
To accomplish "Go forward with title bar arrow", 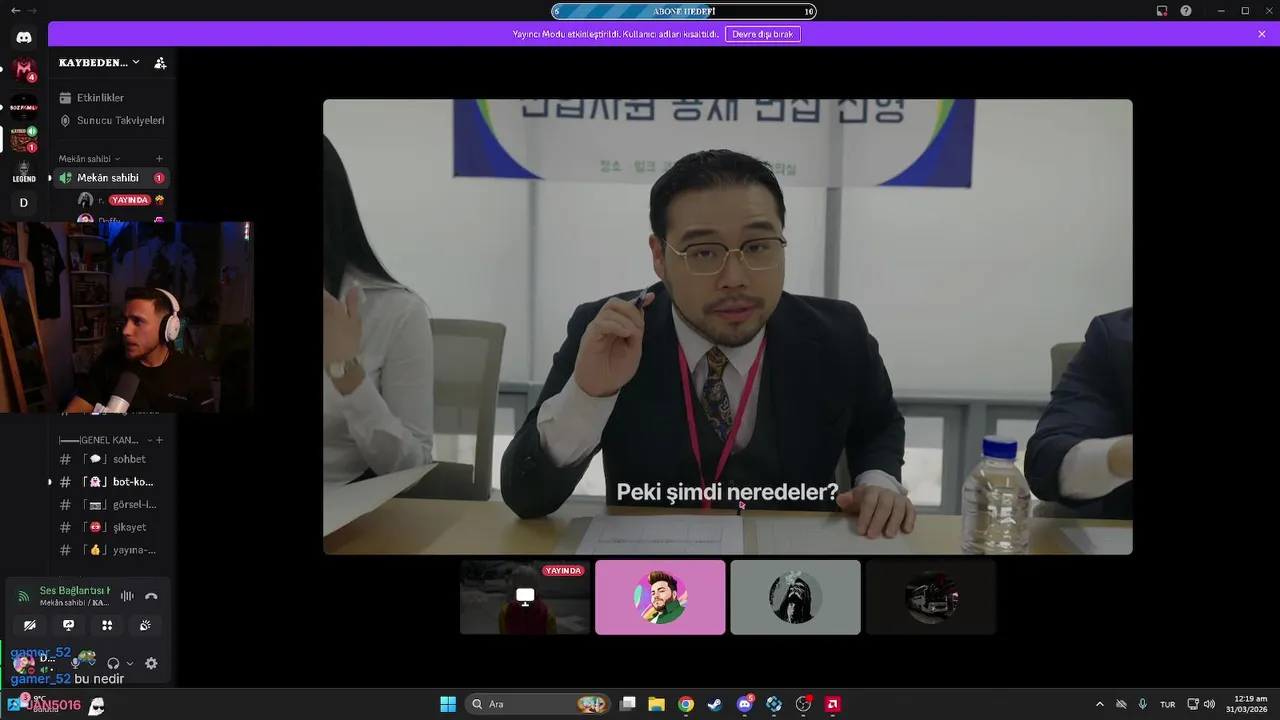I will [32, 10].
